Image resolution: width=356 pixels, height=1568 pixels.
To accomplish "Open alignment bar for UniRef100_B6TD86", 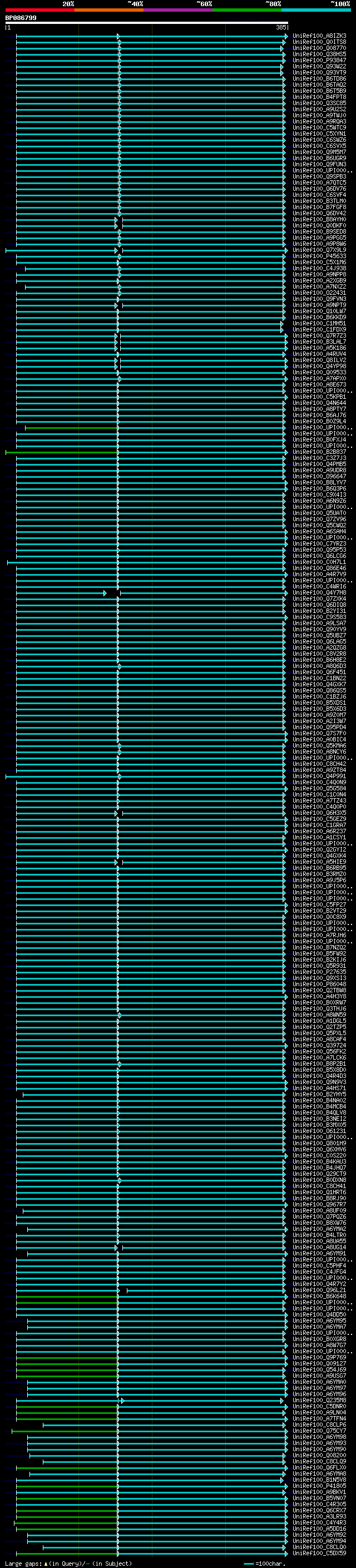I will [151, 78].
